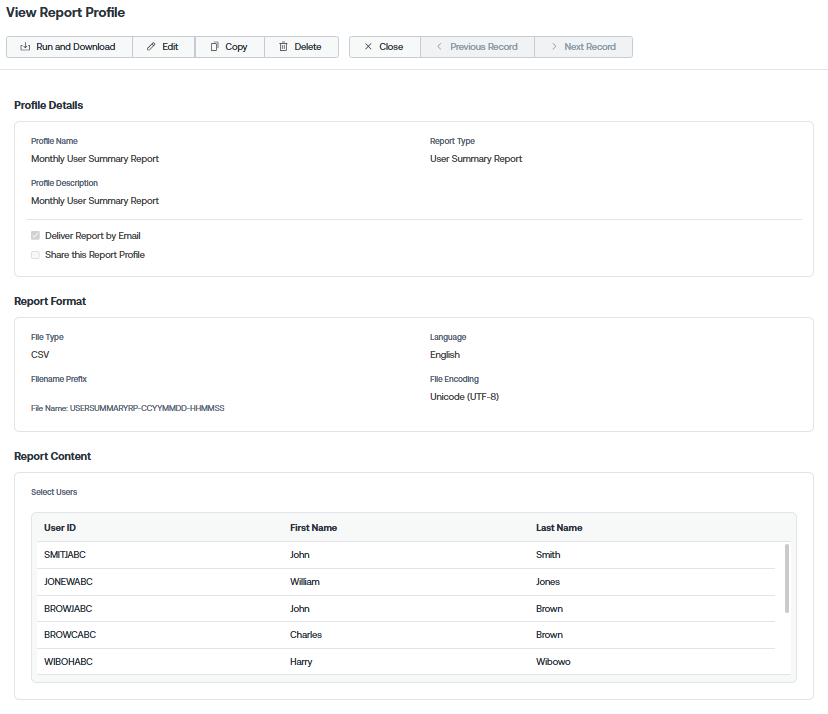828x714 pixels.
Task: Click the Copy button
Action: pyautogui.click(x=230, y=47)
